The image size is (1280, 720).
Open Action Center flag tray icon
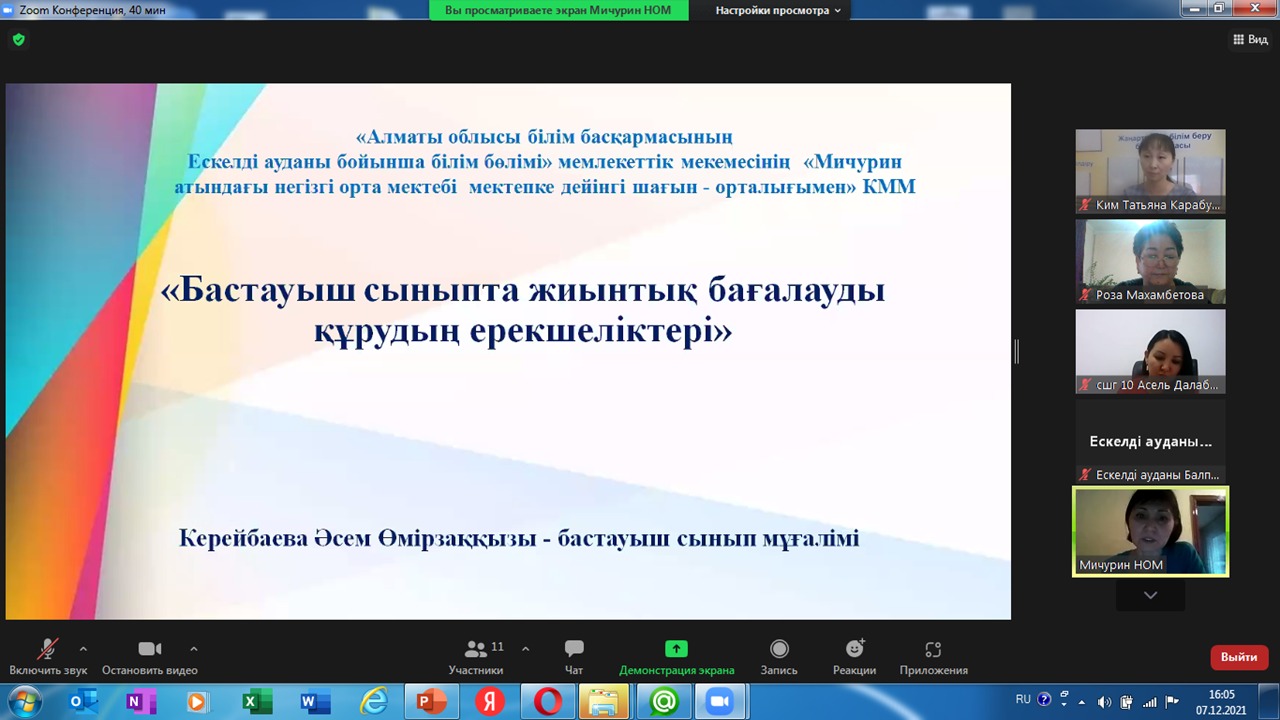point(1172,702)
